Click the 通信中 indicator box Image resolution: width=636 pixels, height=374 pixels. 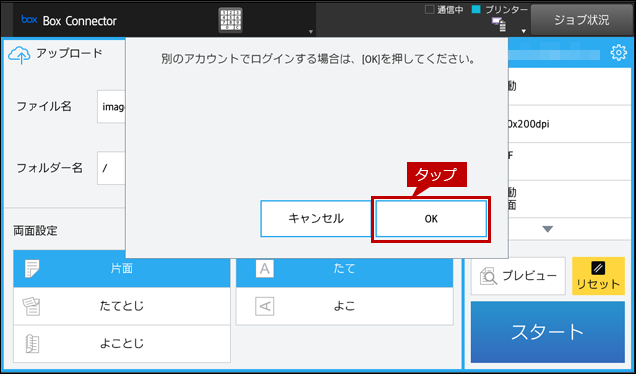tap(430, 9)
